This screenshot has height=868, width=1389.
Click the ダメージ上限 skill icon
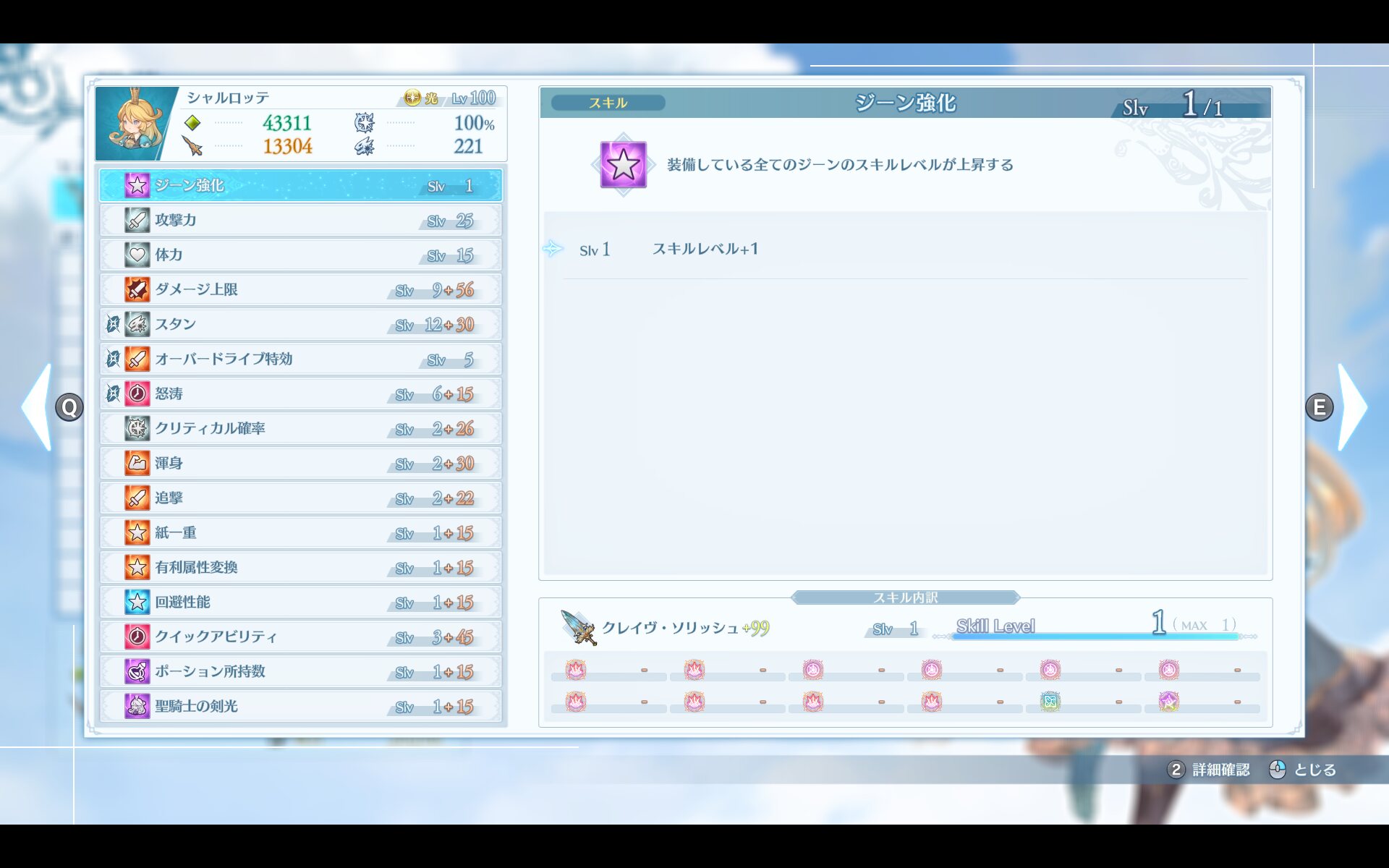(x=137, y=289)
